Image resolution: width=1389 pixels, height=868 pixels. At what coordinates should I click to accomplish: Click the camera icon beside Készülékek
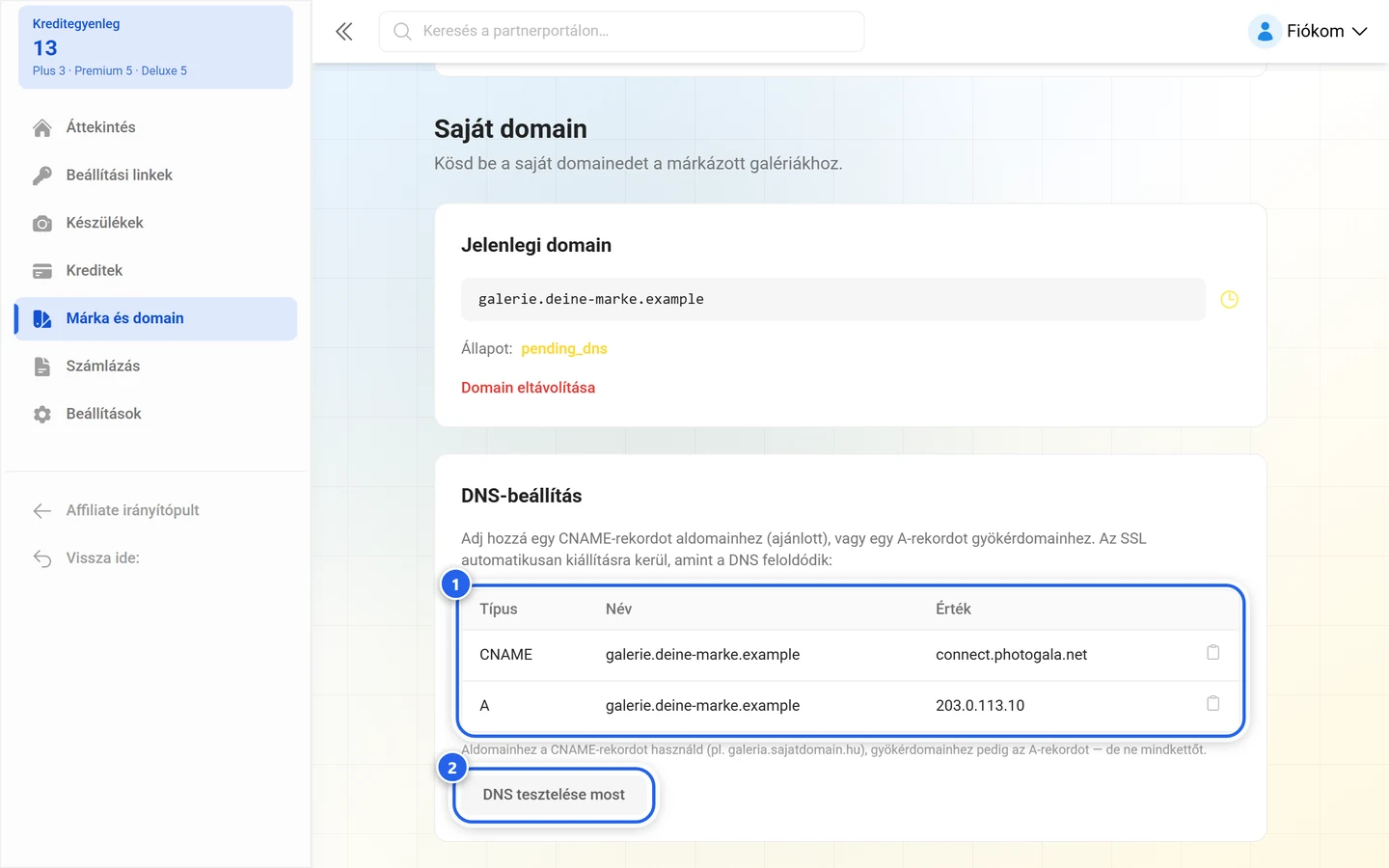(x=42, y=223)
